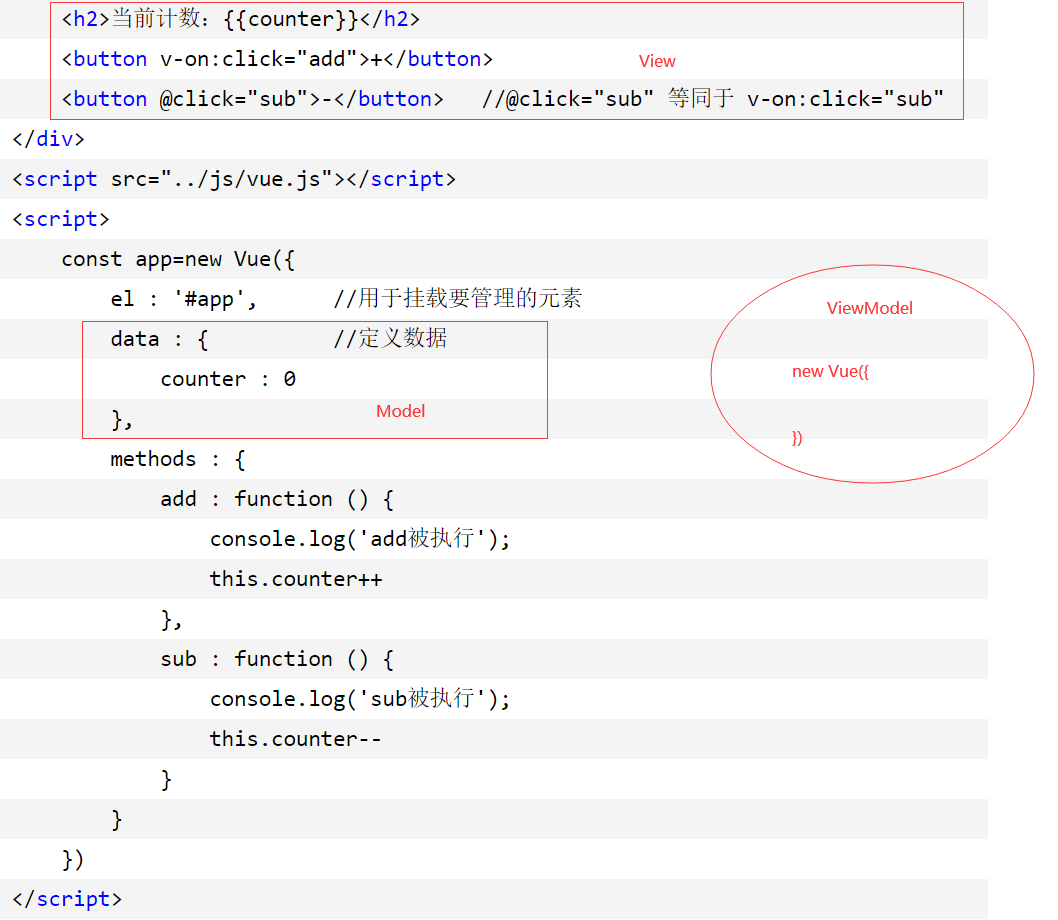Click the 'methods : {' line

(x=178, y=459)
